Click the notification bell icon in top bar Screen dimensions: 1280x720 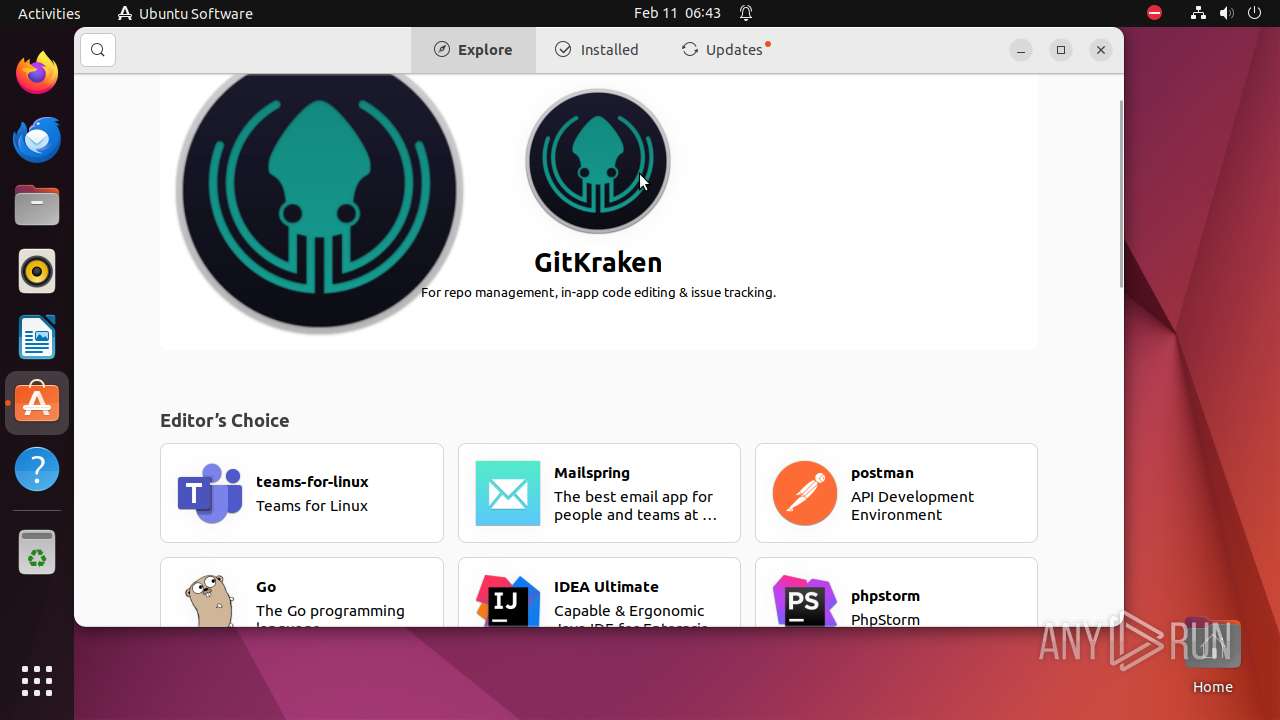click(x=746, y=13)
